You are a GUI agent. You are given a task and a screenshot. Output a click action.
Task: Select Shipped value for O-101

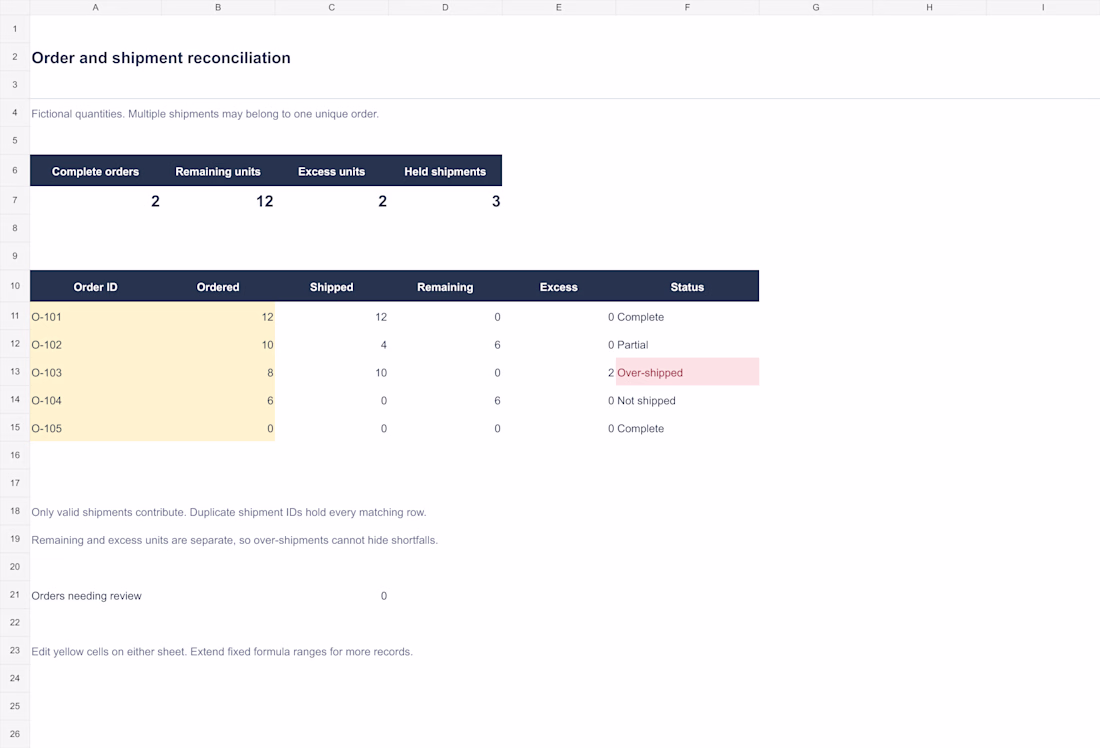332,316
